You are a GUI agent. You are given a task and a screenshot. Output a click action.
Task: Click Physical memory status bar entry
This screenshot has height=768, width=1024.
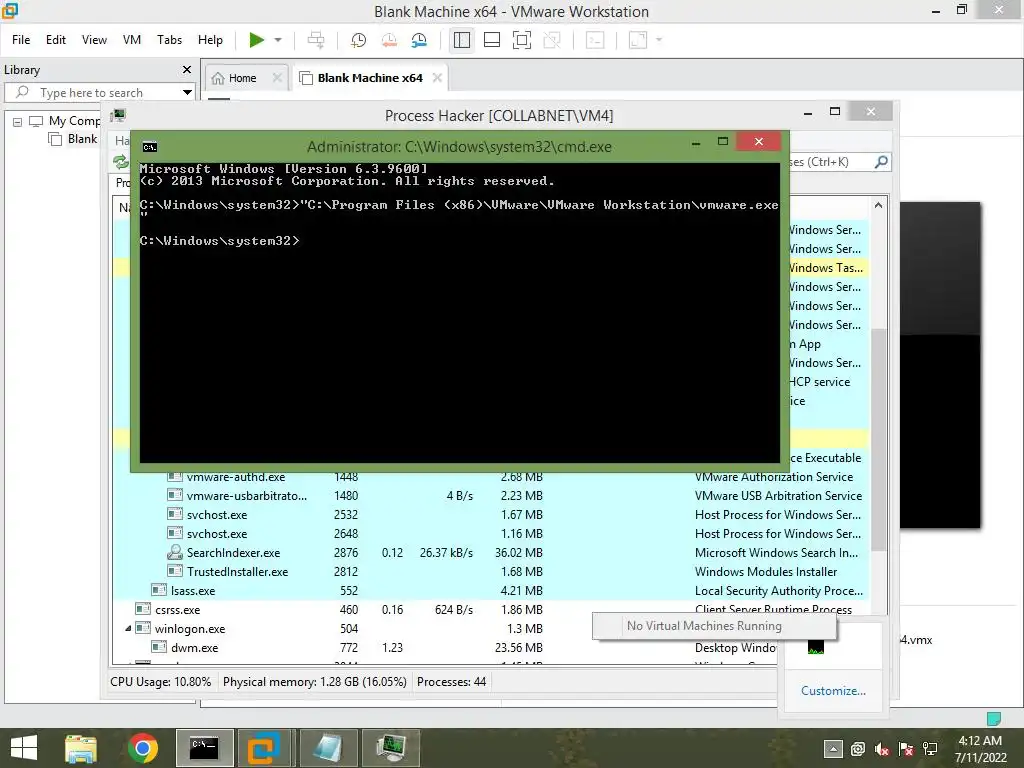click(314, 682)
